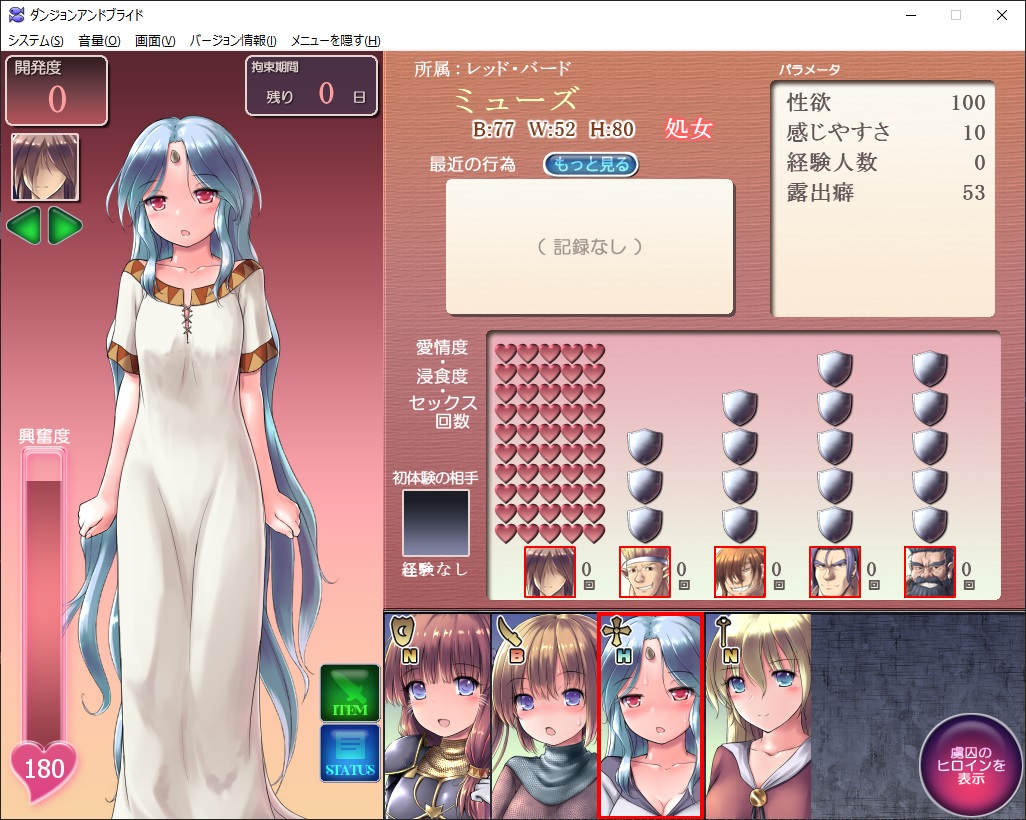Click the 最近の行為 label

[x=472, y=164]
